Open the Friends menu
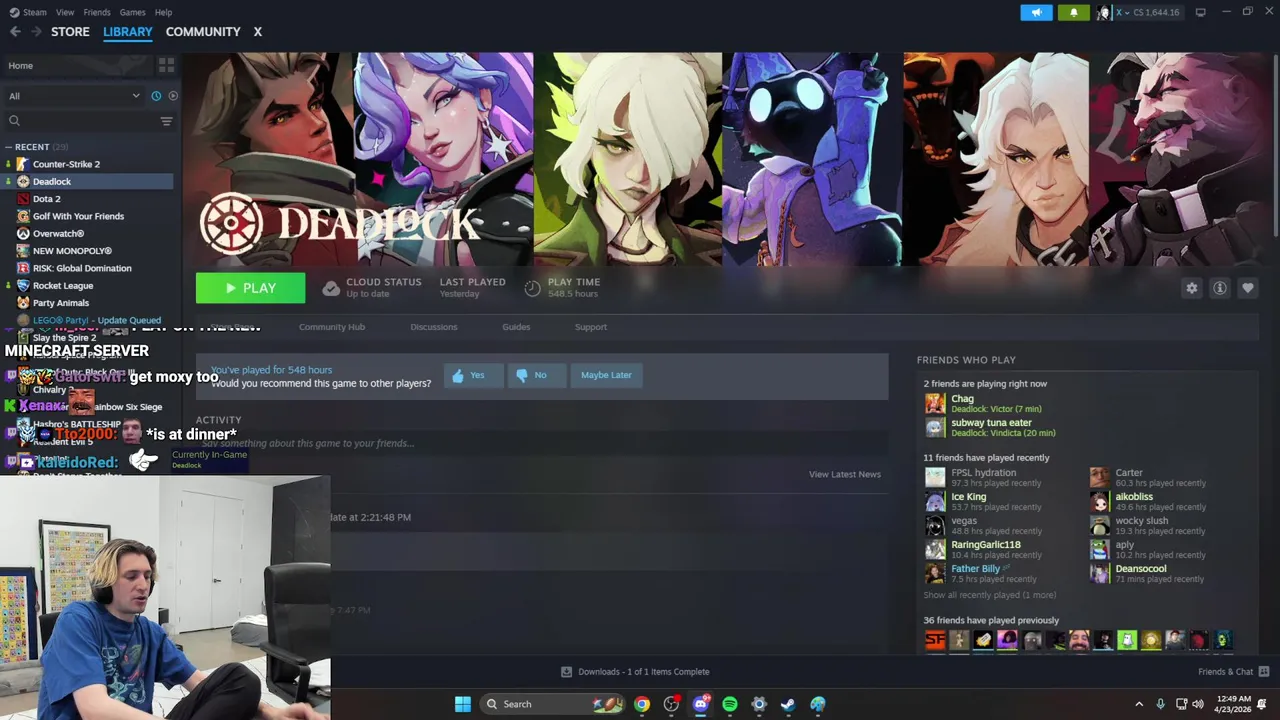Viewport: 1280px width, 720px height. [97, 12]
